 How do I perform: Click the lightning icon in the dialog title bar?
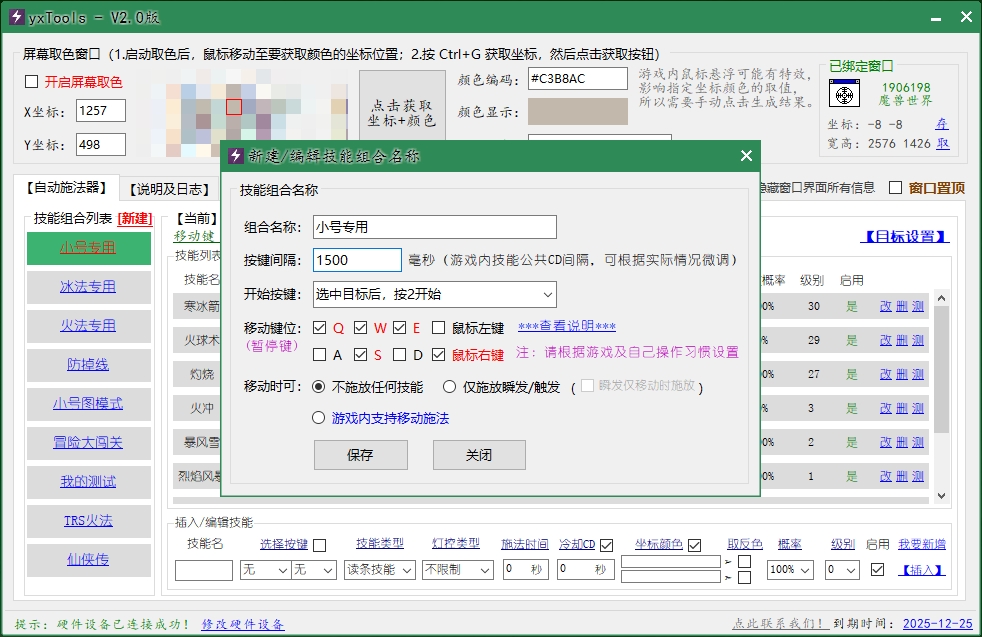236,156
